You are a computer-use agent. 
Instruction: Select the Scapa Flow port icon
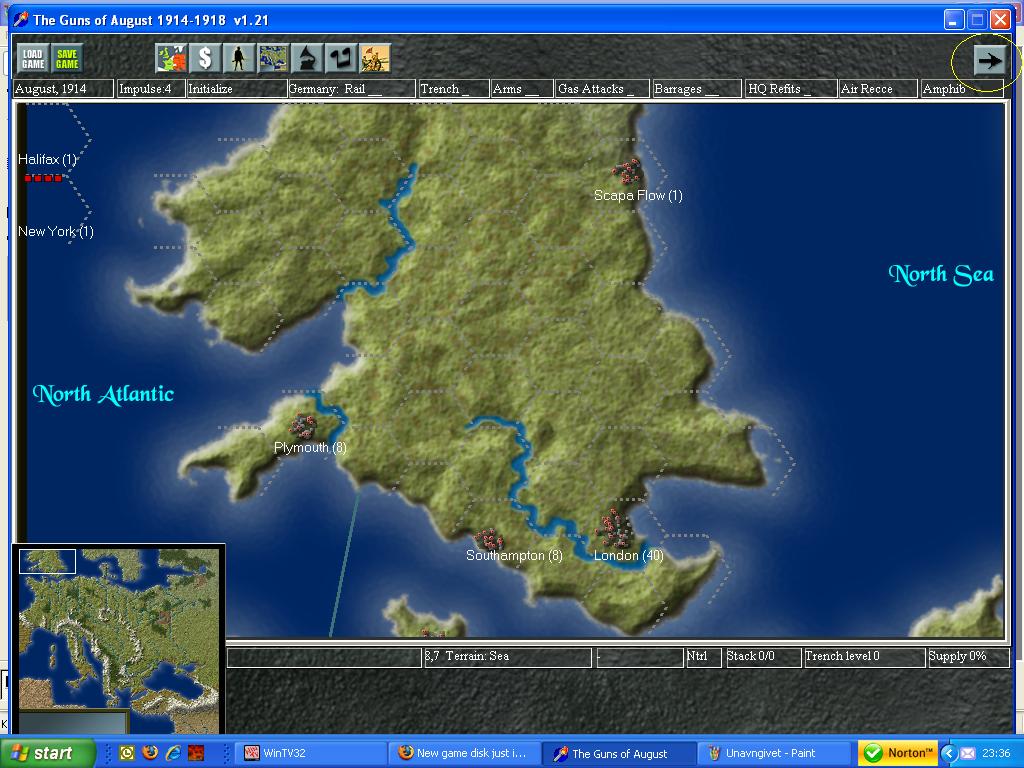(627, 172)
